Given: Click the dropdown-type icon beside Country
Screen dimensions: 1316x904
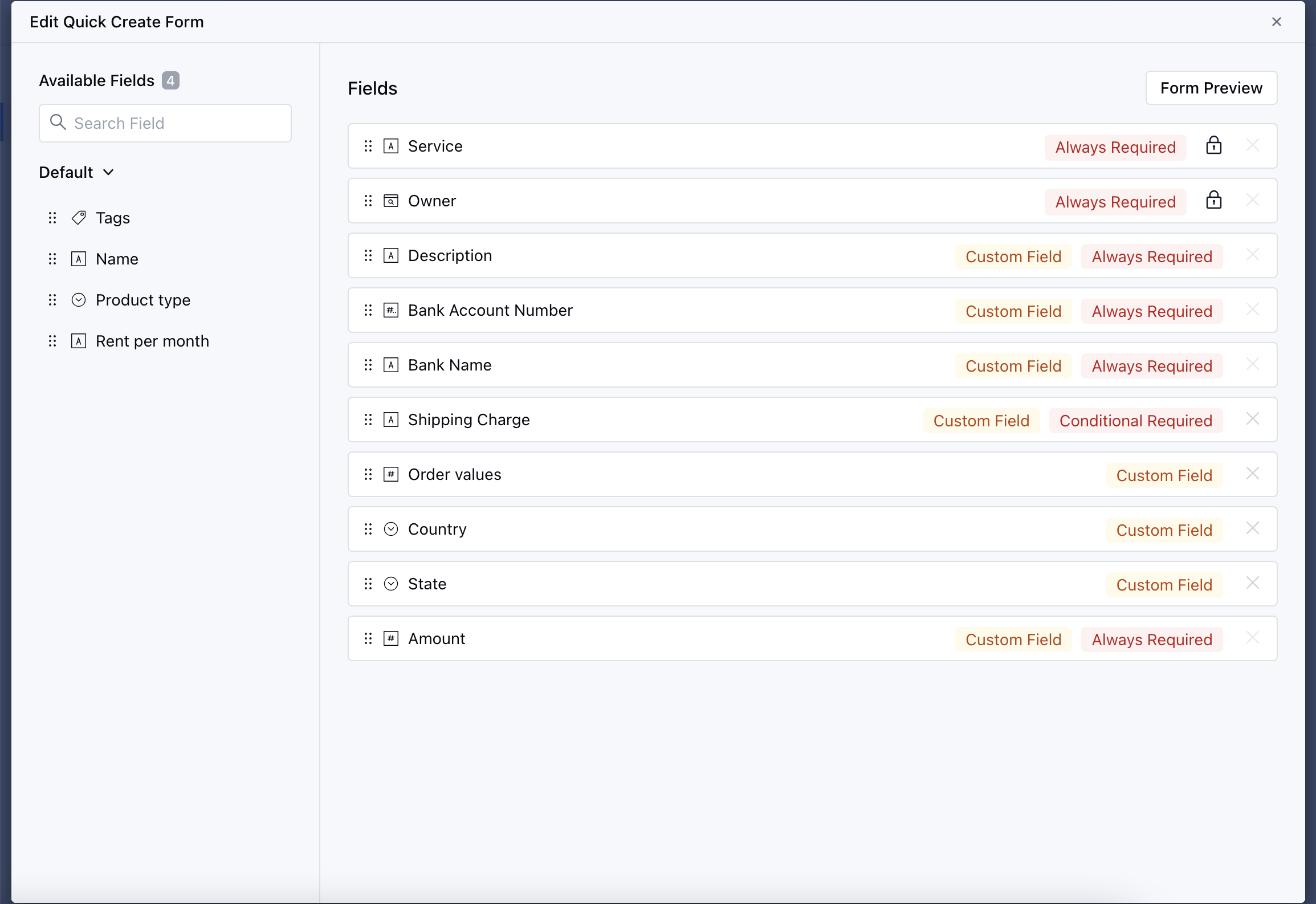Looking at the screenshot, I should coord(391,530).
